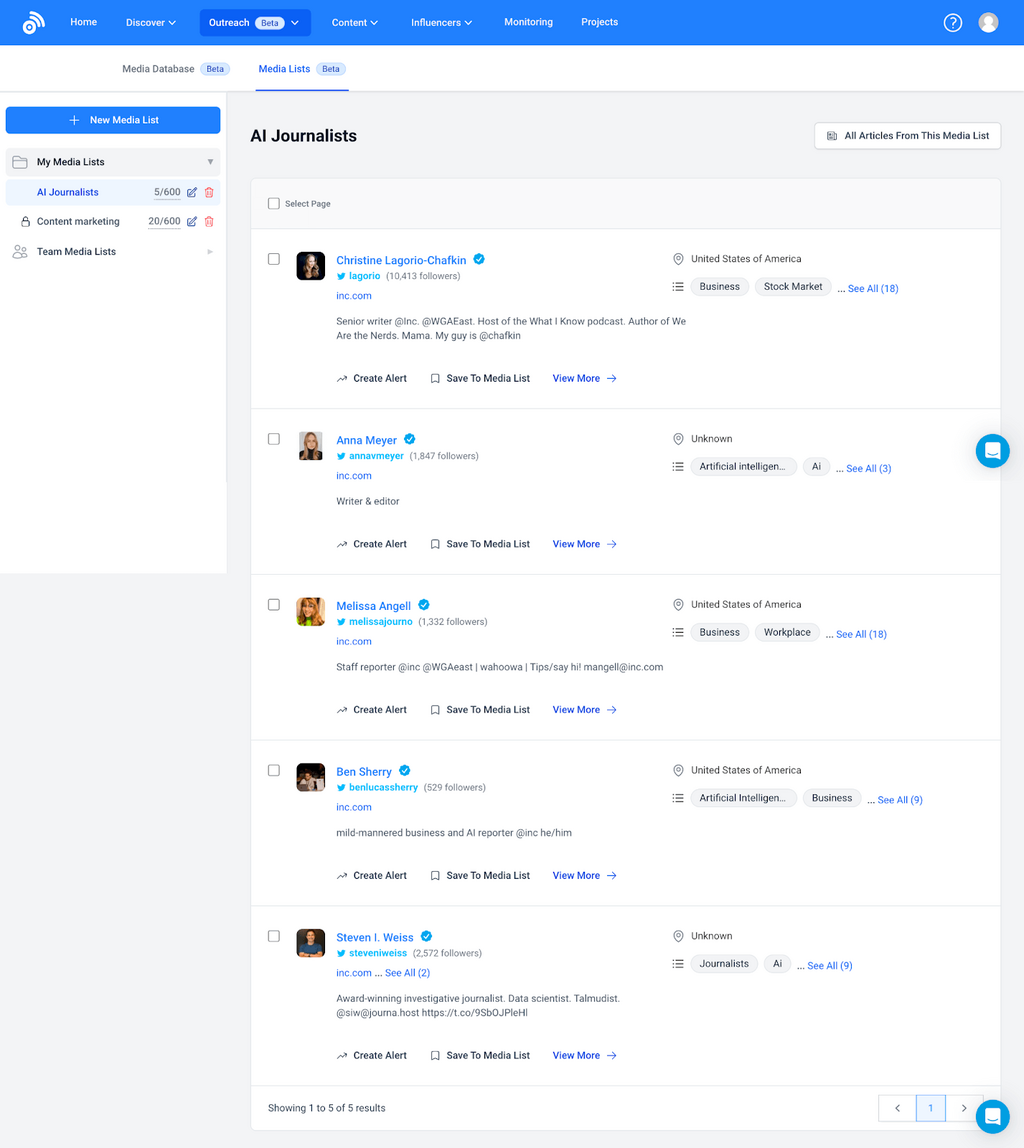Delete the Content marketing media list

209,222
